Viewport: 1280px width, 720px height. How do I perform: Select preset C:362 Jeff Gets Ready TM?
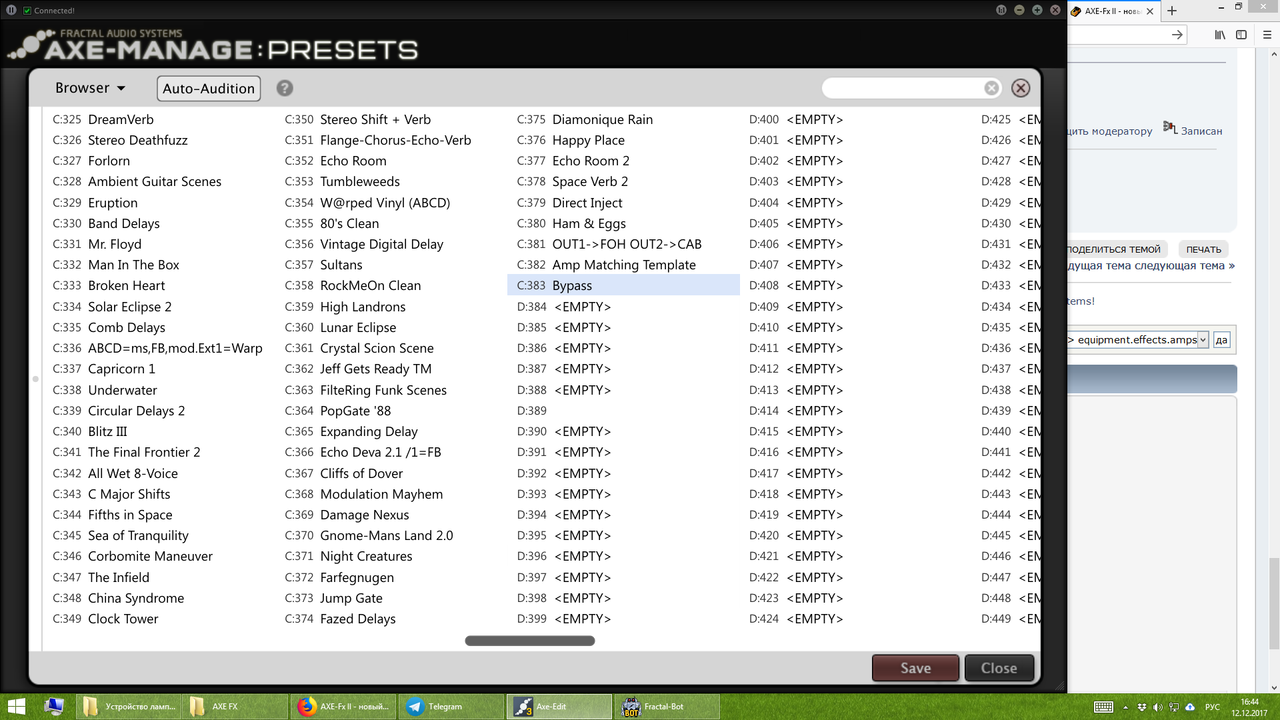(x=392, y=369)
